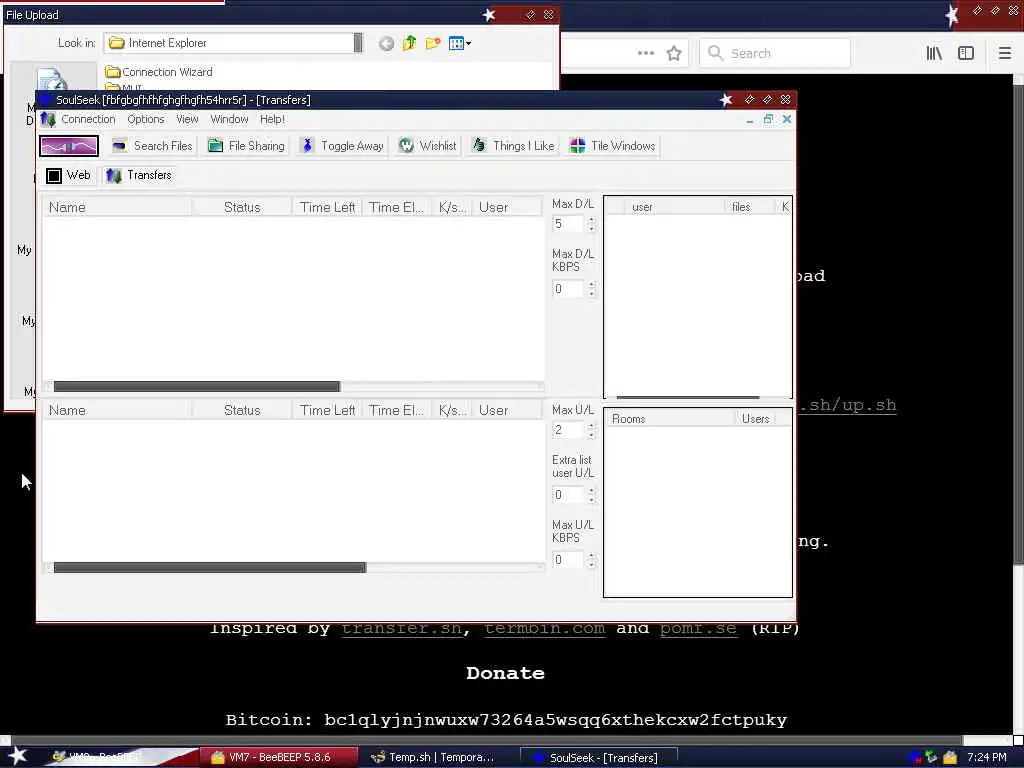Open the Window menu

click(229, 120)
